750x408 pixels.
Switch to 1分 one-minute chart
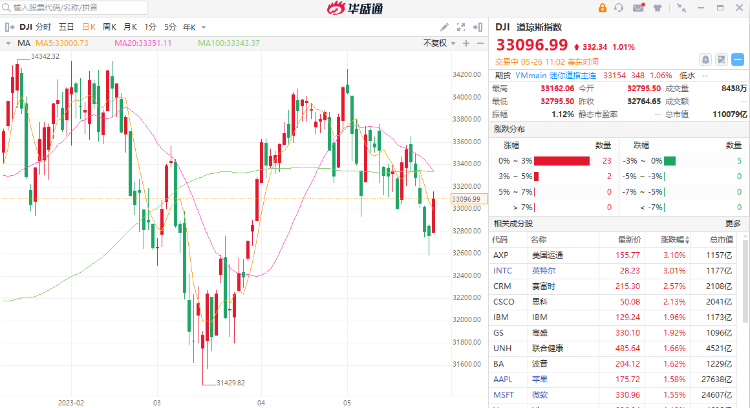151,27
